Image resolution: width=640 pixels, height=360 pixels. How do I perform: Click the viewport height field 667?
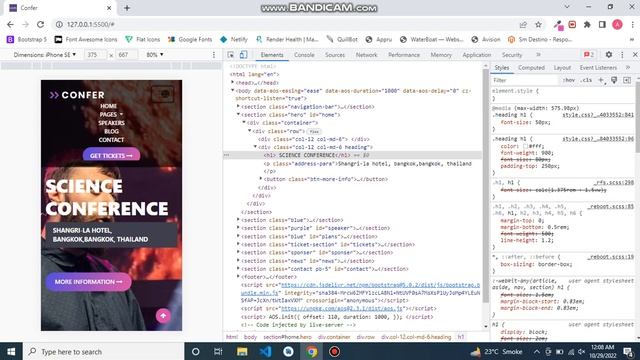coord(126,55)
